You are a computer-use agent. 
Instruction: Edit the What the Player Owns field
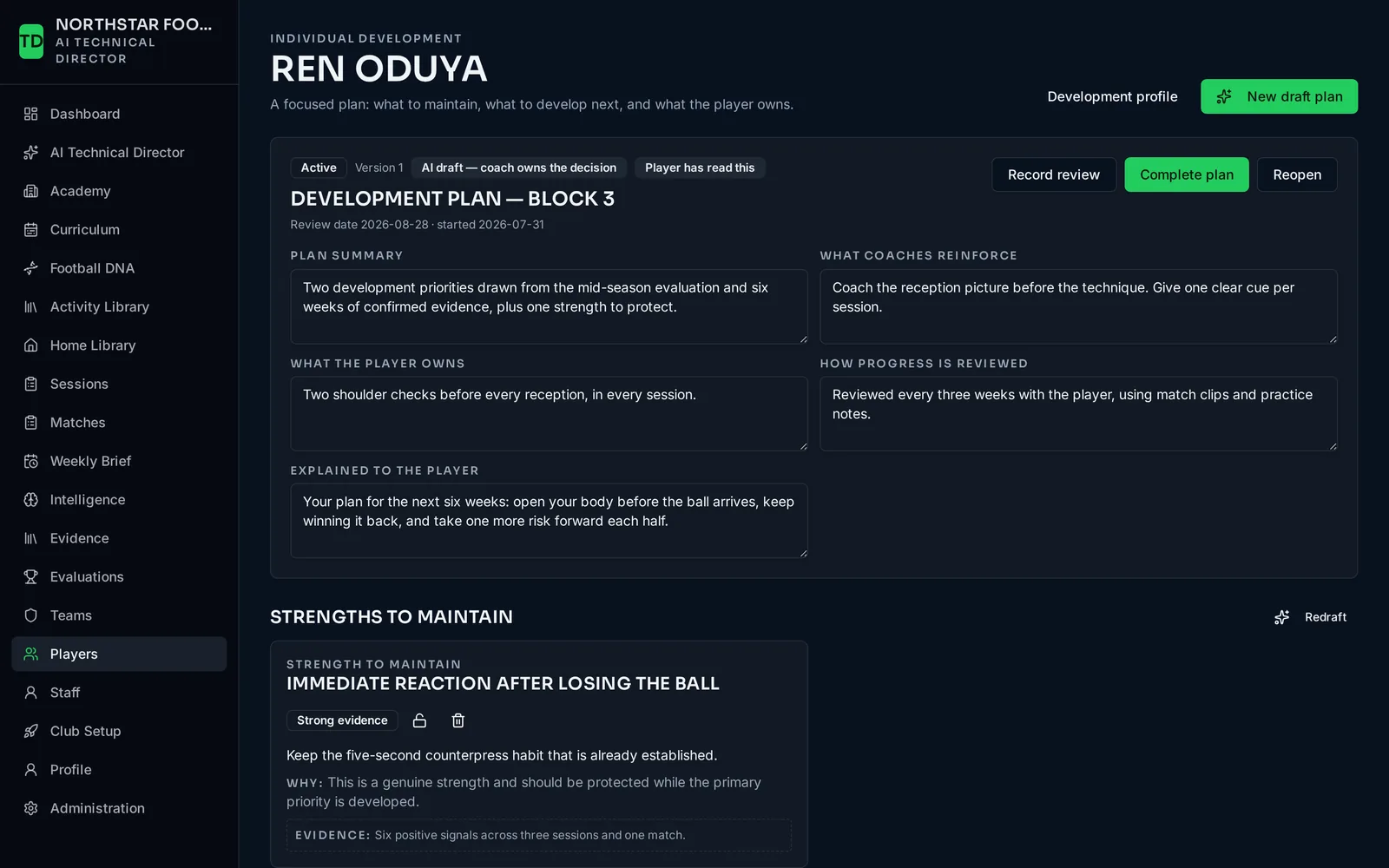pos(549,413)
